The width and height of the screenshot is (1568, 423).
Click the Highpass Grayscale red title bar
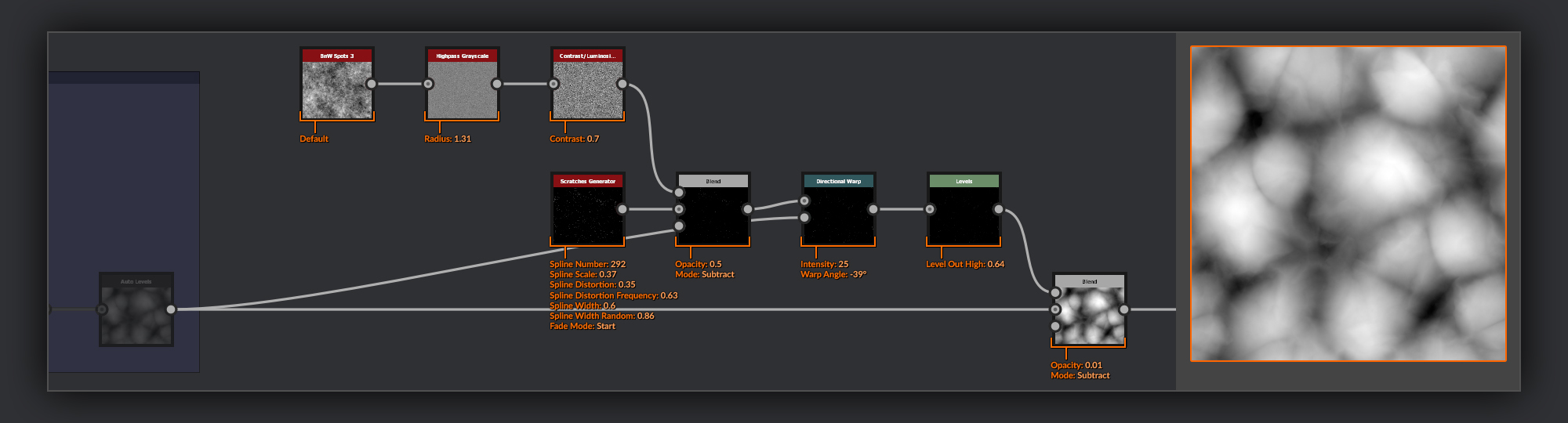pyautogui.click(x=463, y=56)
